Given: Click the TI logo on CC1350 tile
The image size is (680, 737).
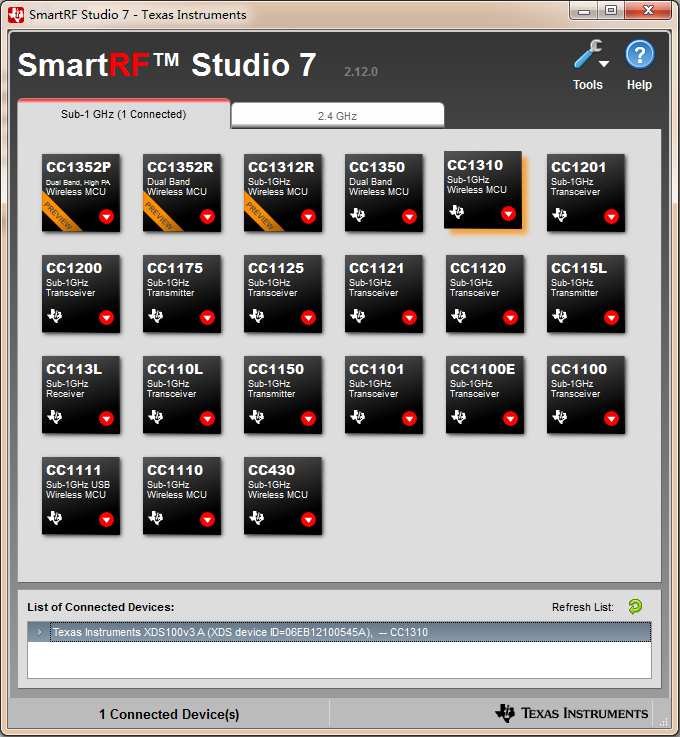Looking at the screenshot, I should (358, 215).
